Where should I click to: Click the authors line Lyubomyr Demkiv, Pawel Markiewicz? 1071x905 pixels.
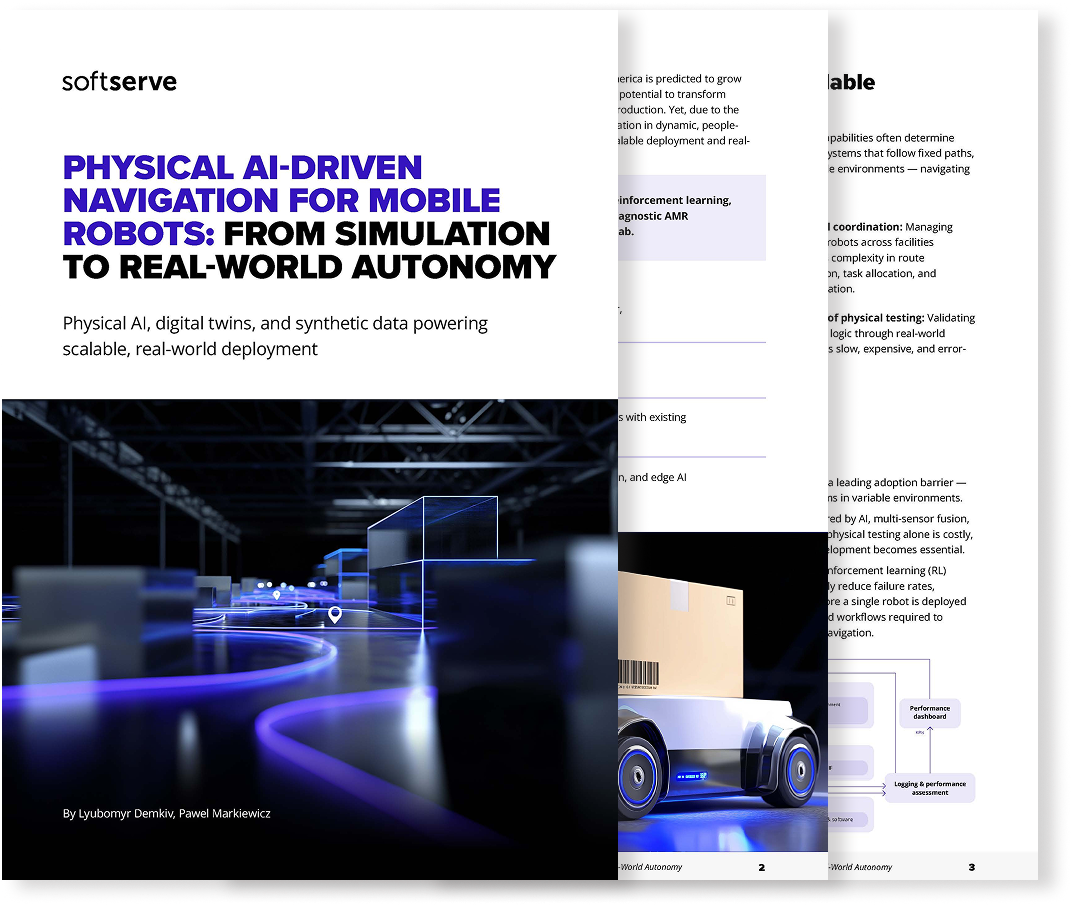(x=166, y=813)
